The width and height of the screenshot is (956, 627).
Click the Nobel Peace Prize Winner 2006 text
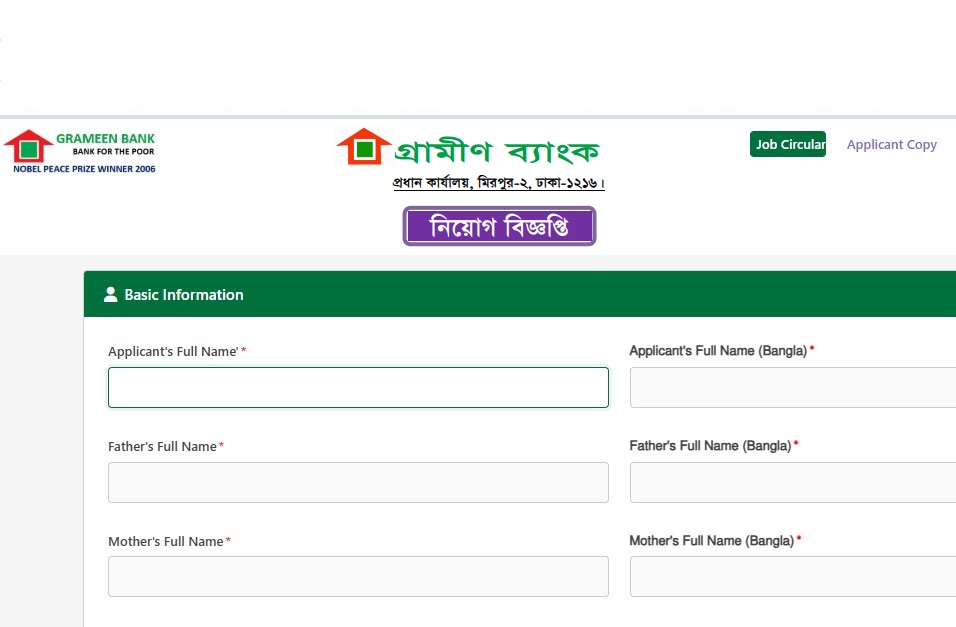(x=84, y=169)
